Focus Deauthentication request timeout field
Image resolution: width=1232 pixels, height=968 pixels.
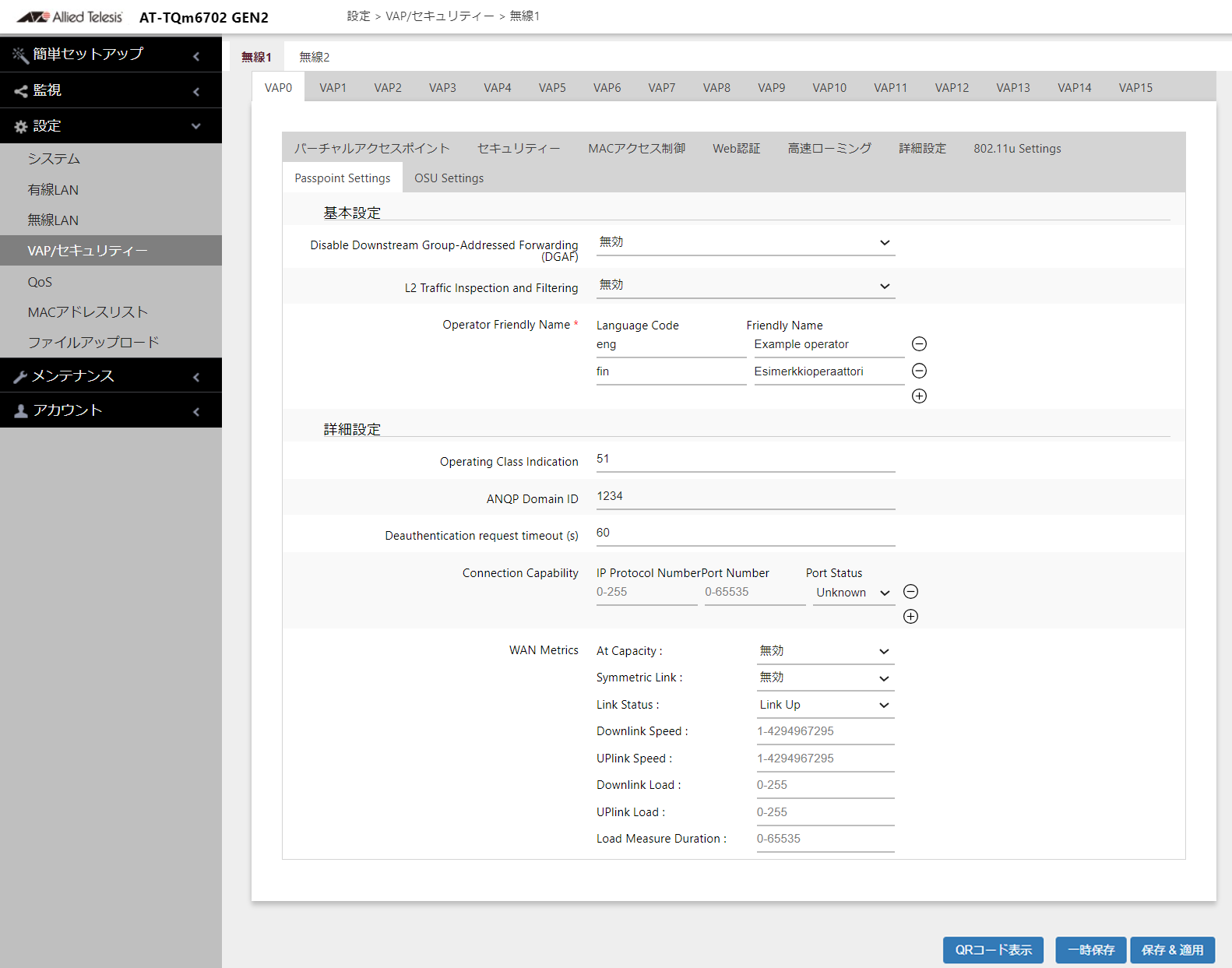pos(745,533)
